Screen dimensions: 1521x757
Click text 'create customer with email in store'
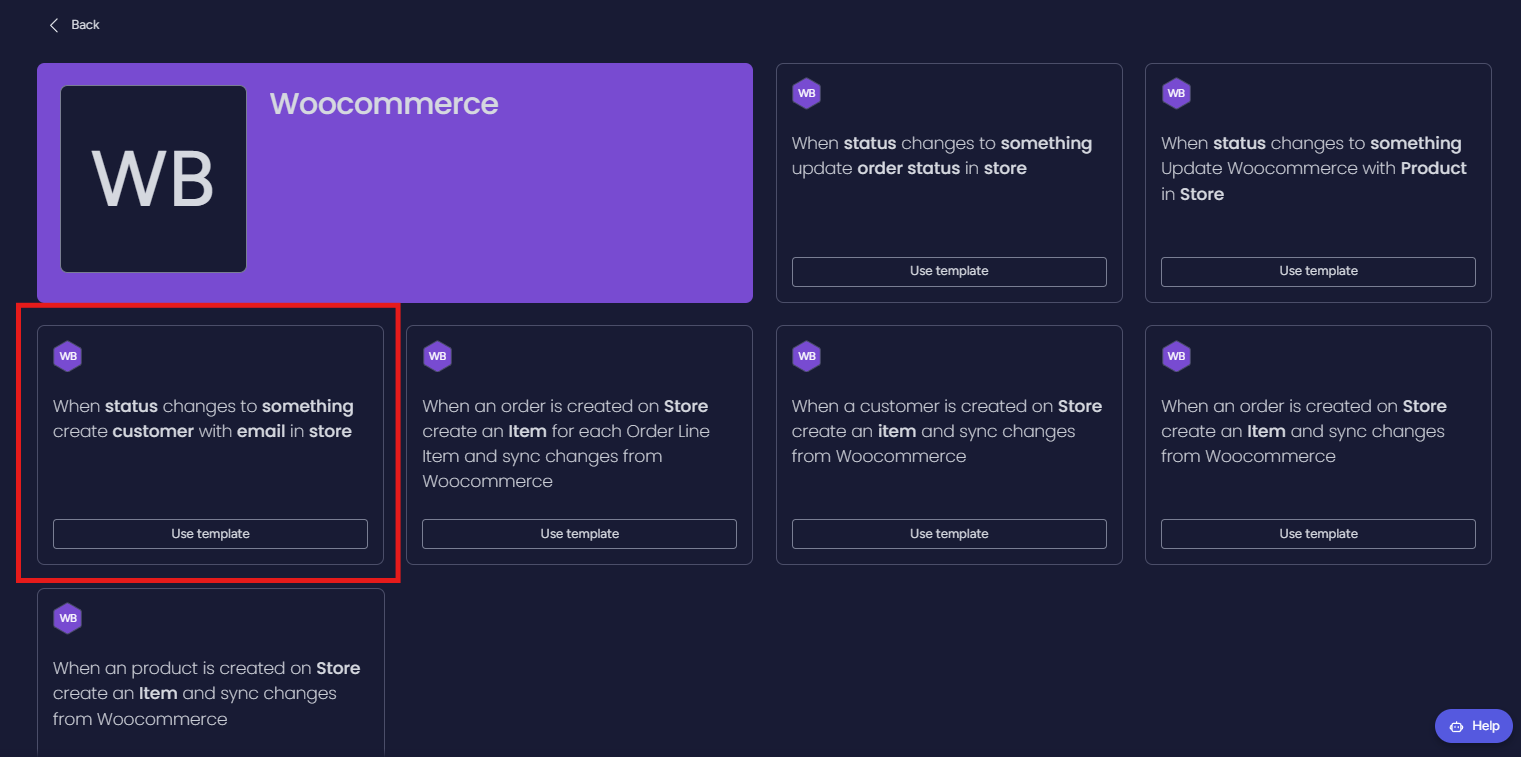(202, 431)
